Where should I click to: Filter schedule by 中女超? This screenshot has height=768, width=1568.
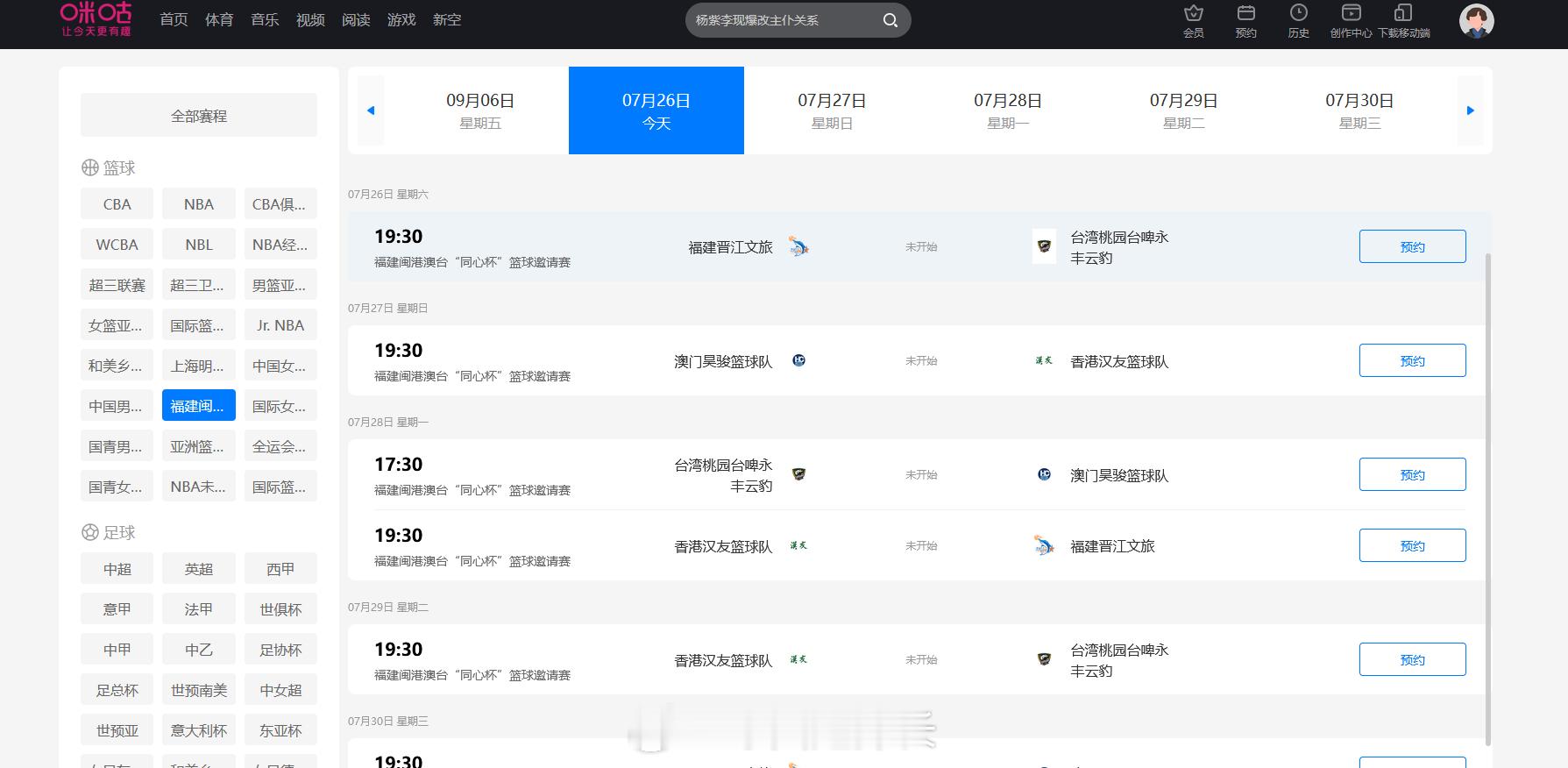(280, 689)
